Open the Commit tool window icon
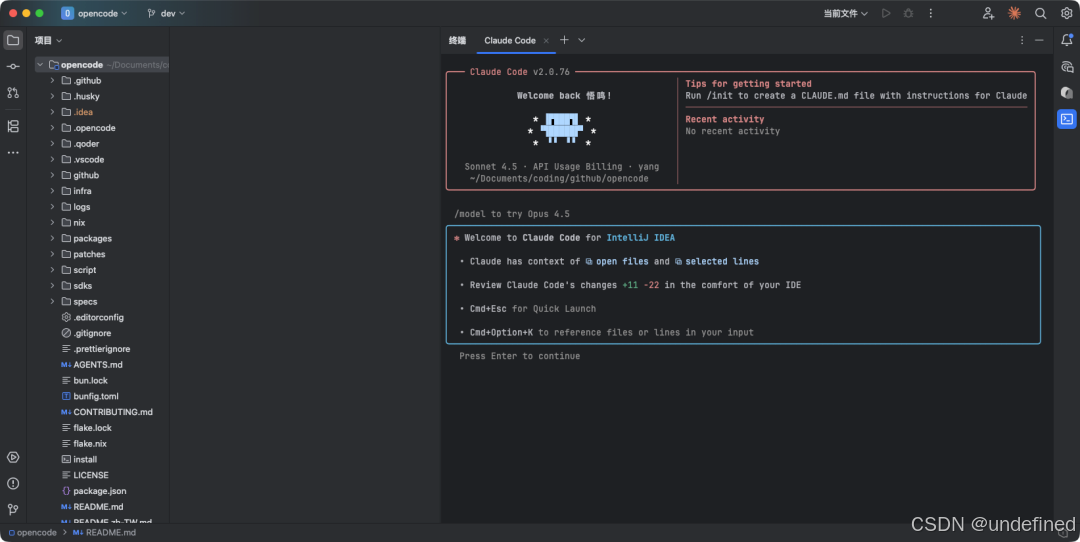Viewport: 1080px width, 542px height. (x=13, y=66)
